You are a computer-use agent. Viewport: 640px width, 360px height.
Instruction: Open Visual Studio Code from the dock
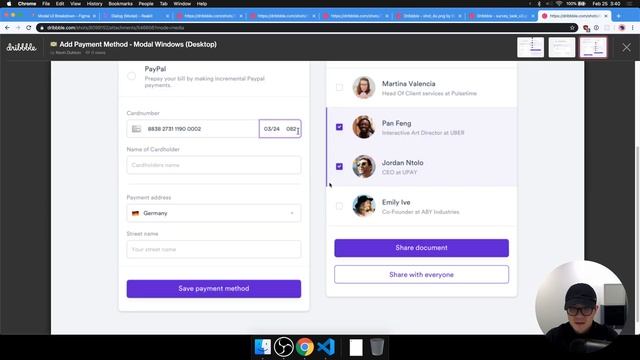326,347
